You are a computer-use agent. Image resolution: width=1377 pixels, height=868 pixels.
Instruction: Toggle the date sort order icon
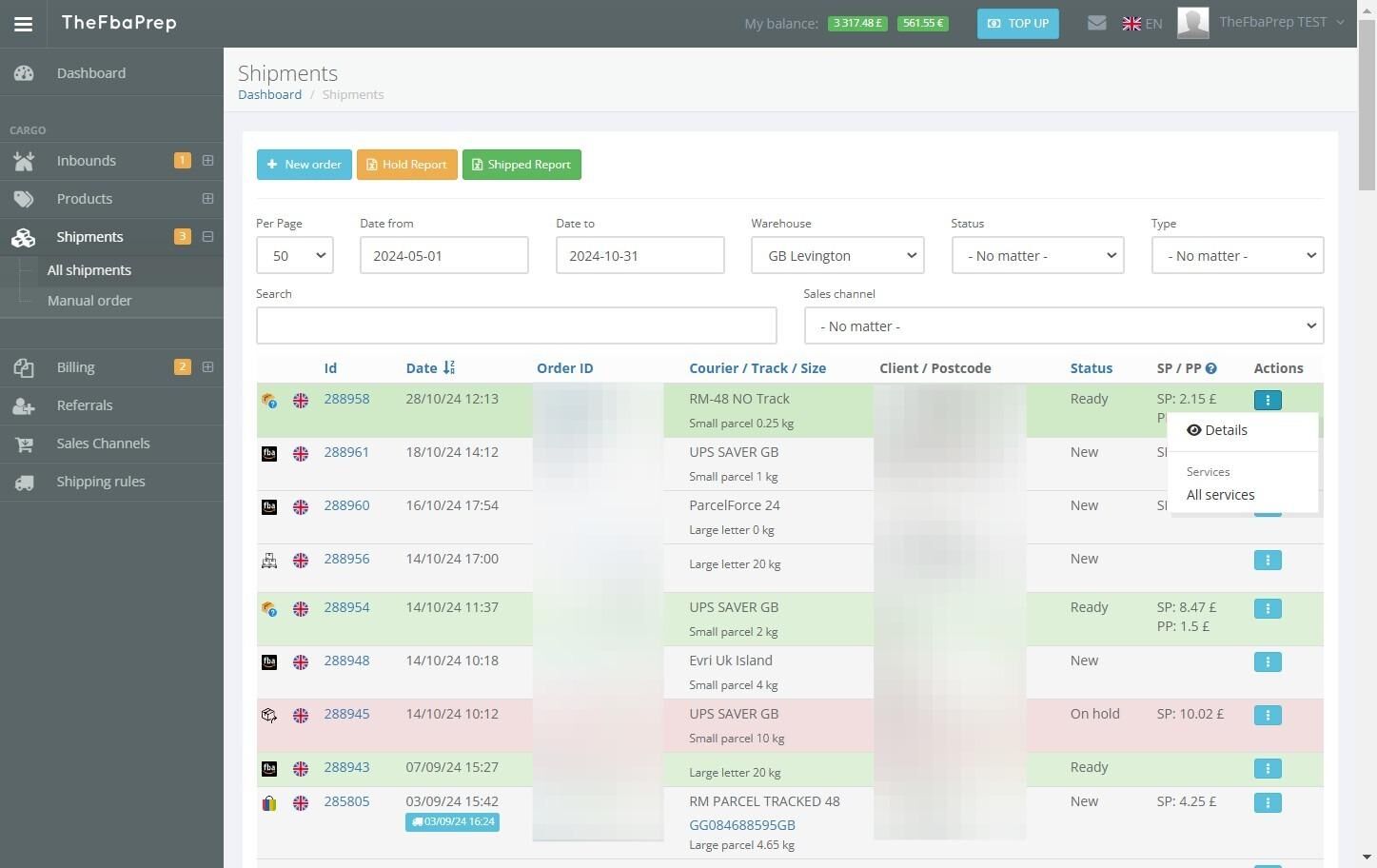[x=449, y=367]
